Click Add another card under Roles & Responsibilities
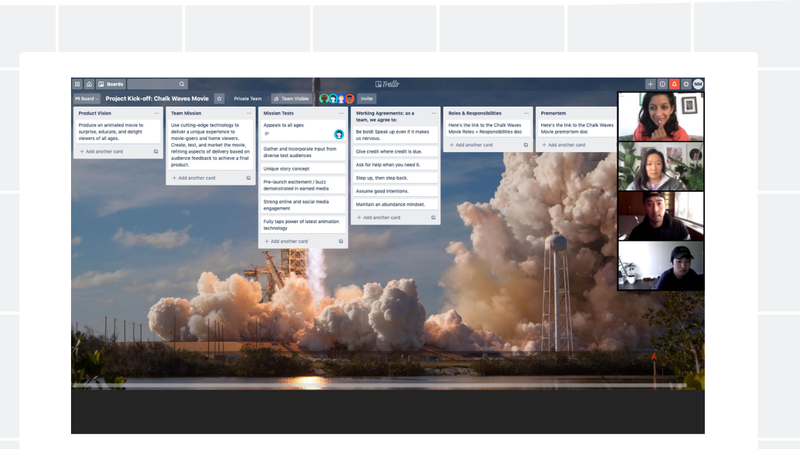This screenshot has width=800, height=449. pyautogui.click(x=477, y=144)
